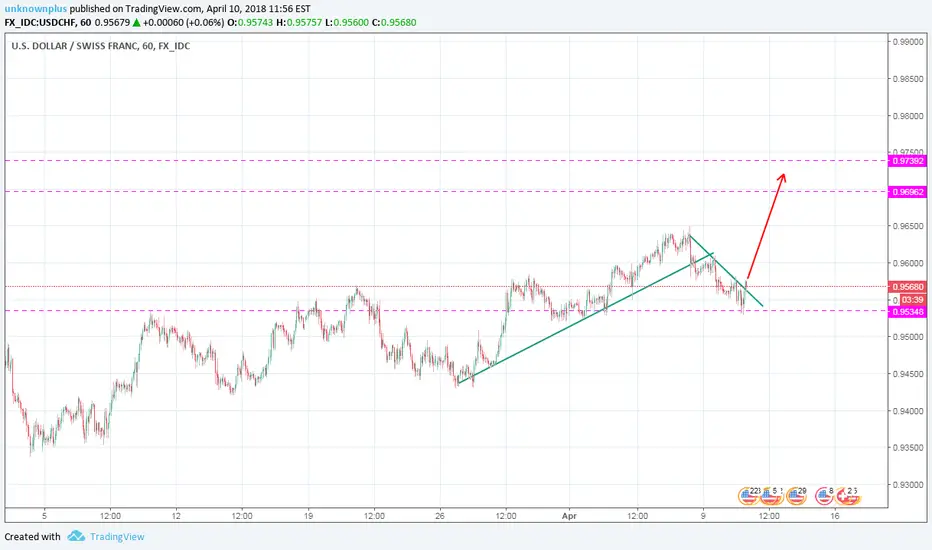Click the 0.98500 price axis label
This screenshot has width=932, height=550.
908,78
